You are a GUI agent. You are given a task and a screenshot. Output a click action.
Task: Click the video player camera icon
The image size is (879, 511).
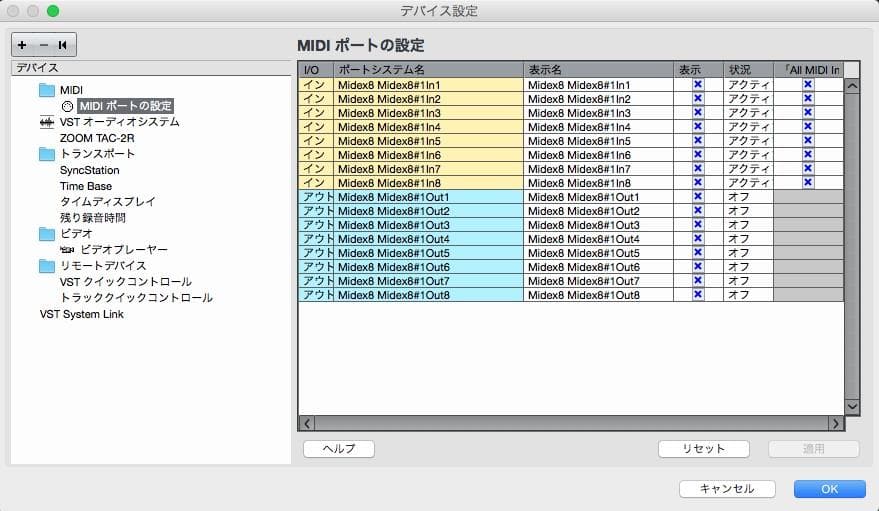tap(67, 249)
